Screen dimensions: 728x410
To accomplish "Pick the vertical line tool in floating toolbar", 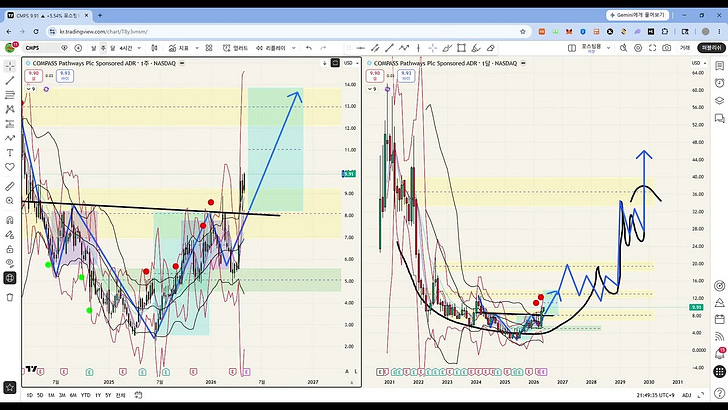I will click(x=418, y=48).
